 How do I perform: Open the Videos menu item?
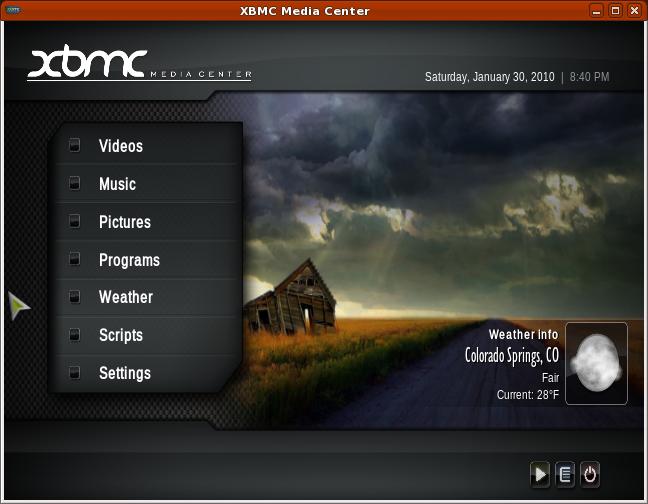click(x=148, y=145)
